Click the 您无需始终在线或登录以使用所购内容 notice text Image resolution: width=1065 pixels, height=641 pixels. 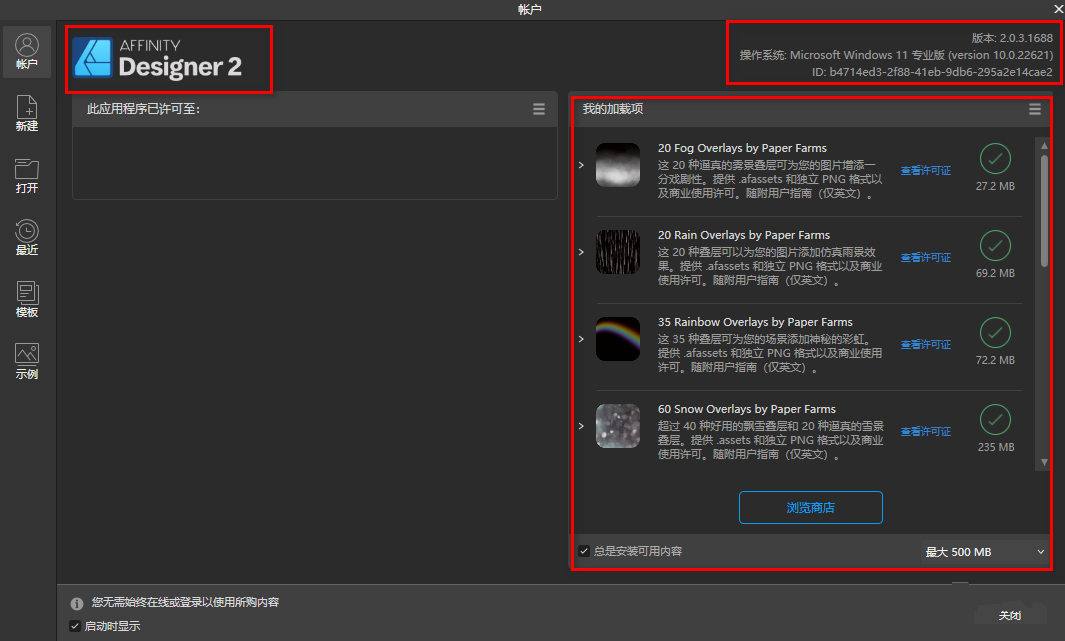(185, 602)
